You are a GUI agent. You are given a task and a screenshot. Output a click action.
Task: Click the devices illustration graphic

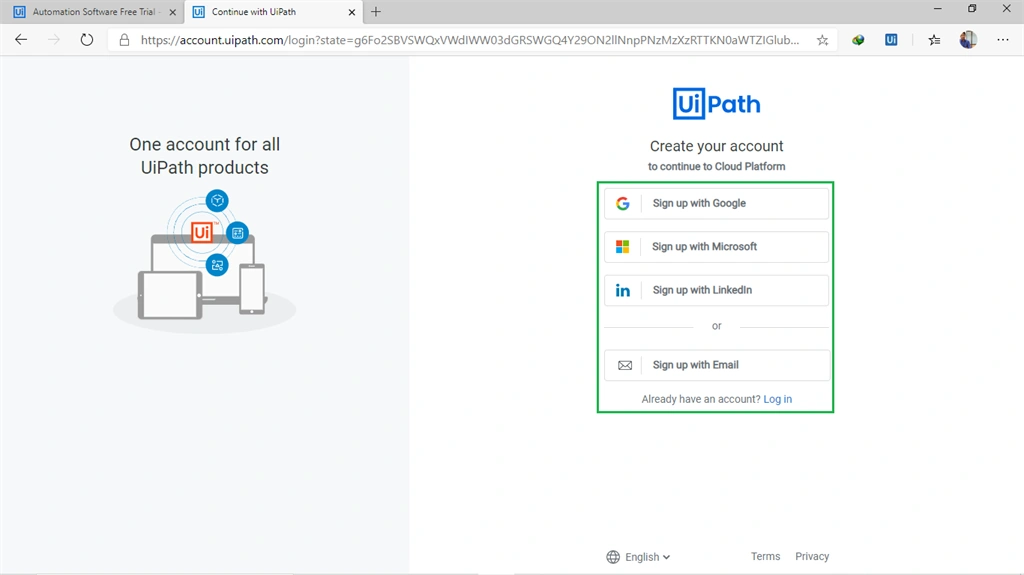pyautogui.click(x=204, y=261)
